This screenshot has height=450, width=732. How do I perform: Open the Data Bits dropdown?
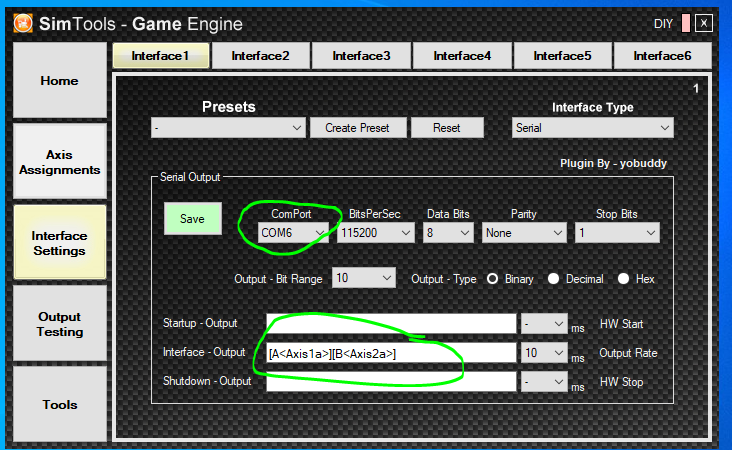point(448,232)
